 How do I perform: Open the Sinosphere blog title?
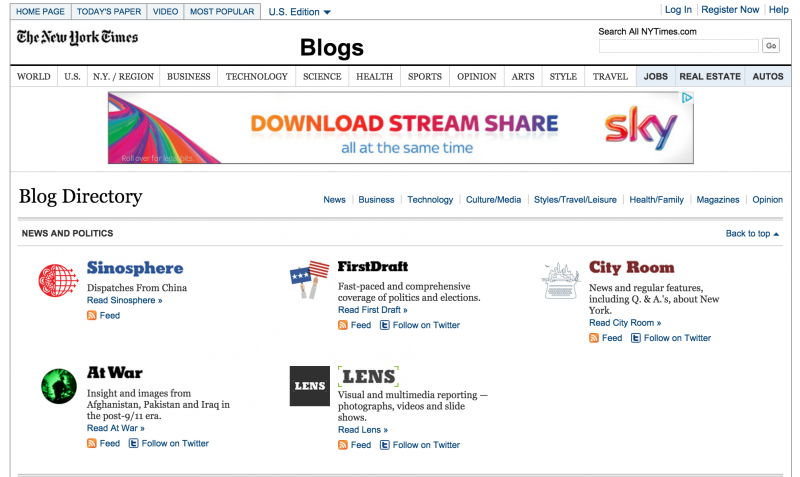[135, 268]
